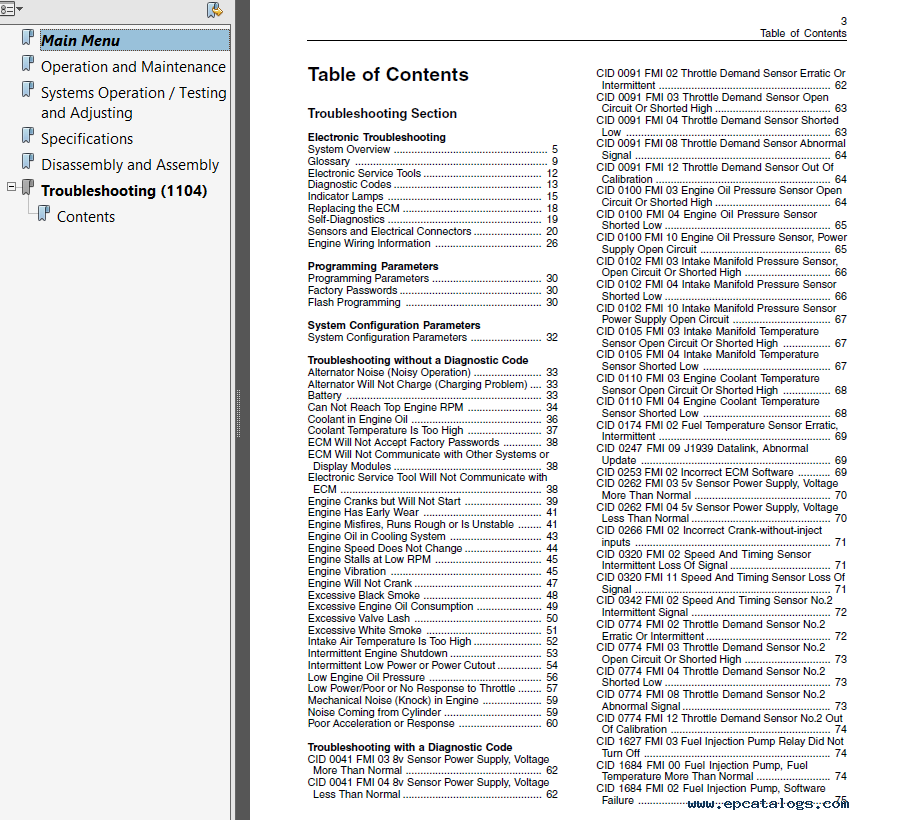900x820 pixels.
Task: Click the bookmark icon beside Specifications
Action: pos(28,135)
